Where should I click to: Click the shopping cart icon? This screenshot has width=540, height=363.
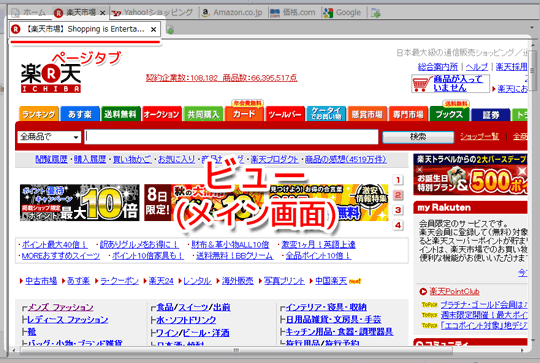422,83
